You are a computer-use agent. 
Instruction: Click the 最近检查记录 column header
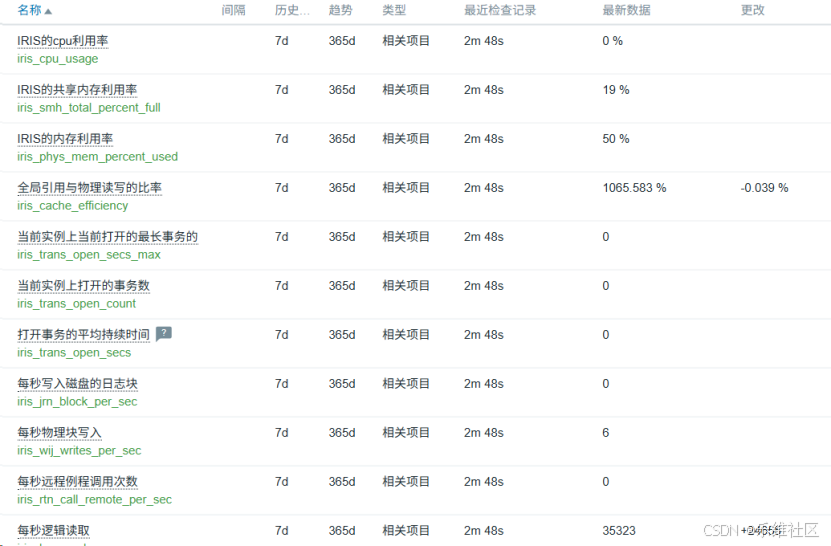coord(500,10)
